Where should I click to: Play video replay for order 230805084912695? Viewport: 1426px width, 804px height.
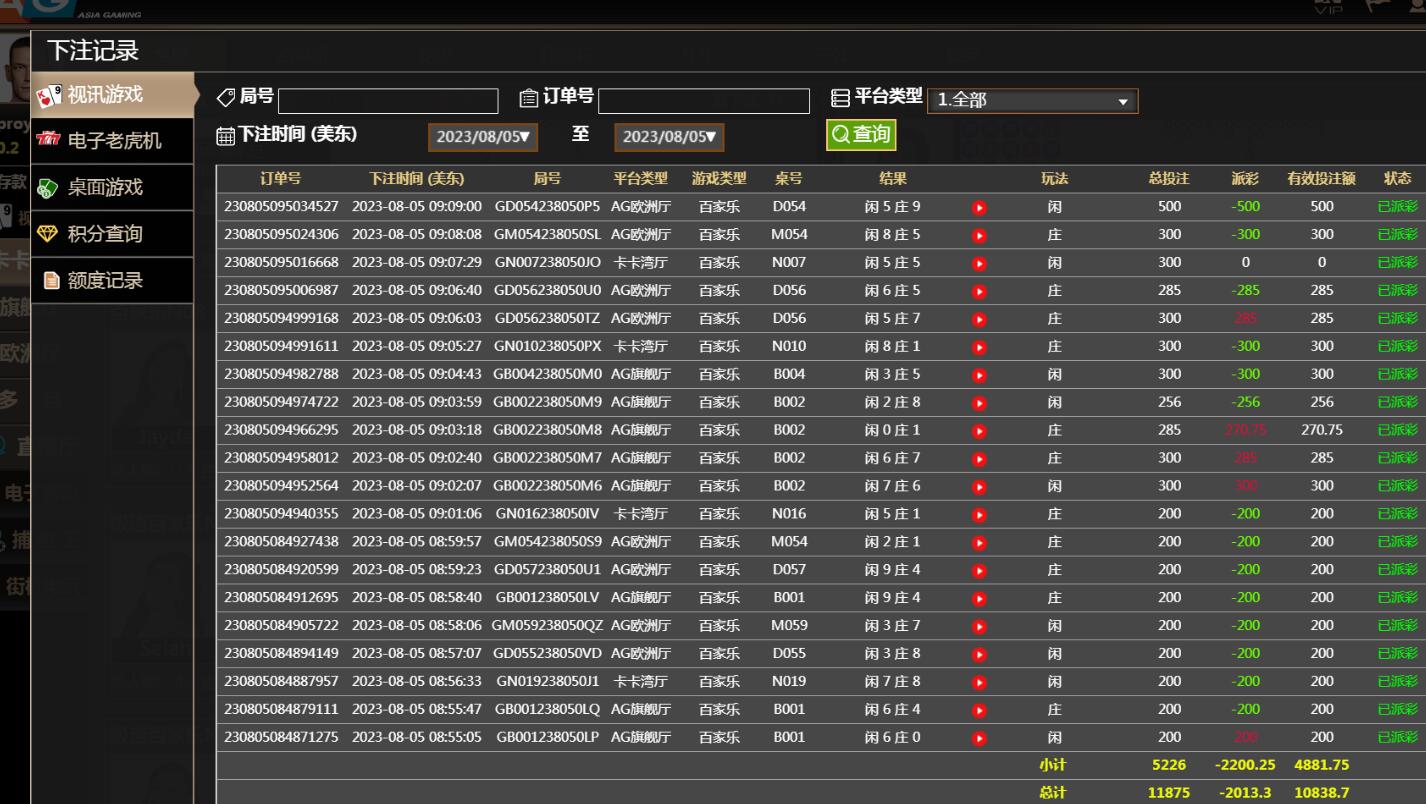click(980, 598)
